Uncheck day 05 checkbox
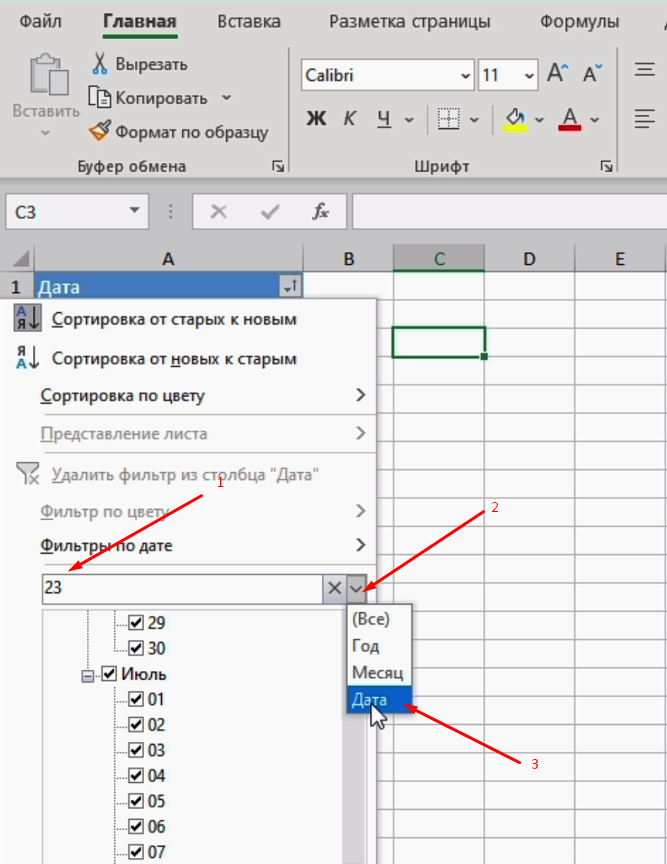Image resolution: width=667 pixels, height=864 pixels. (x=136, y=801)
